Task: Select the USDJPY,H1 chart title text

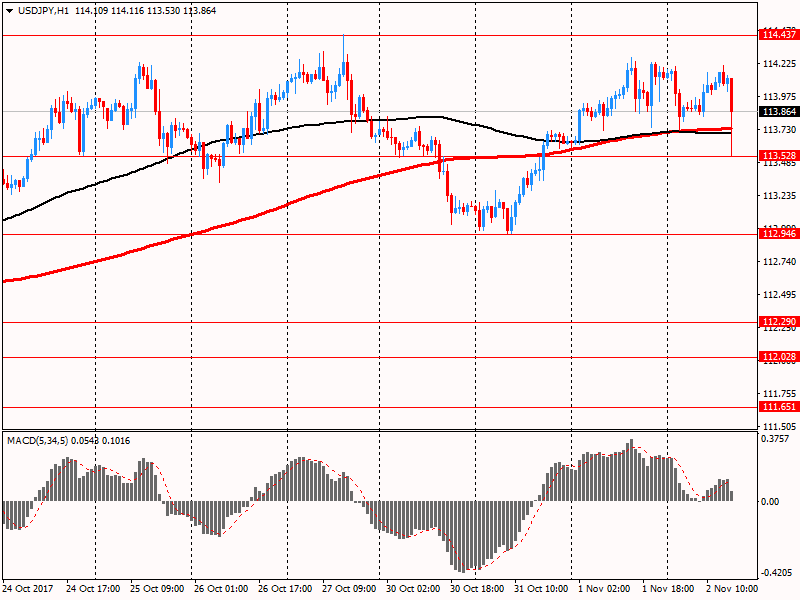Action: [x=43, y=11]
